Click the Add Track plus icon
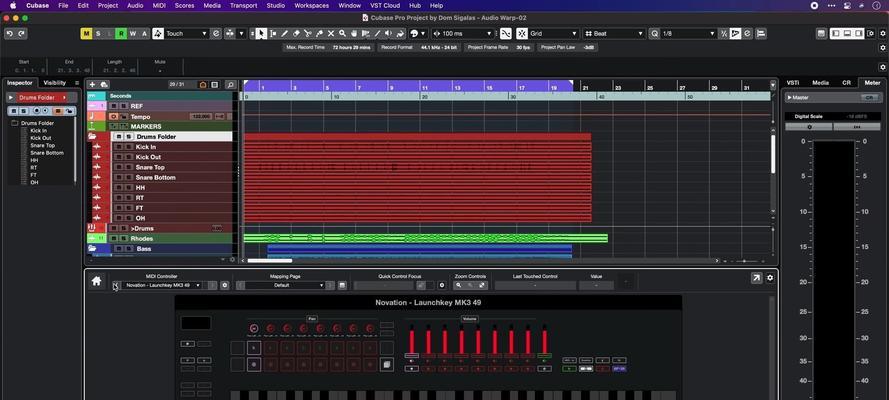Image resolution: width=889 pixels, height=400 pixels. click(x=92, y=85)
